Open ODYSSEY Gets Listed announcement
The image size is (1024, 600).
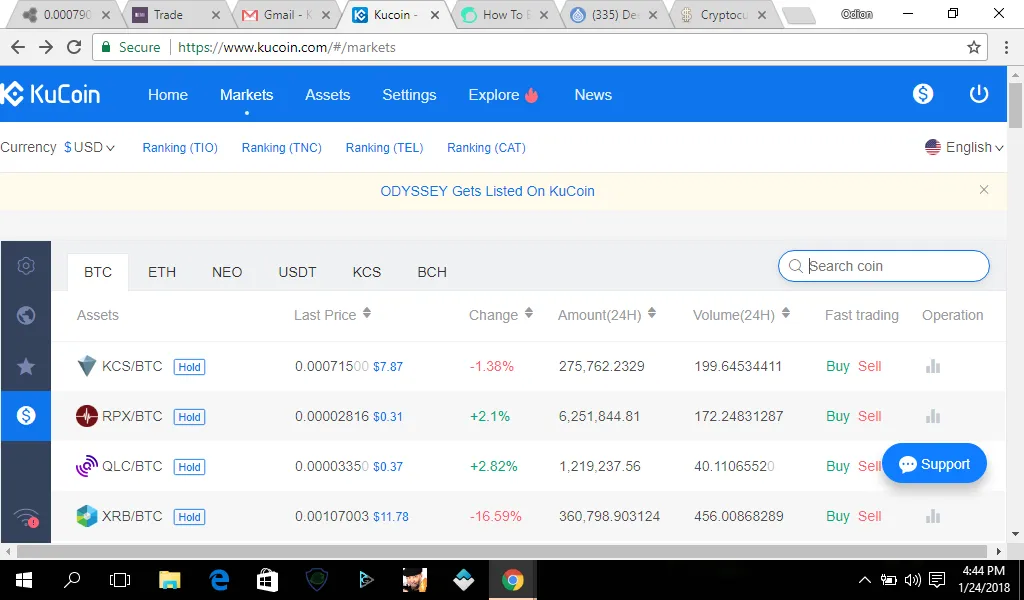click(488, 191)
